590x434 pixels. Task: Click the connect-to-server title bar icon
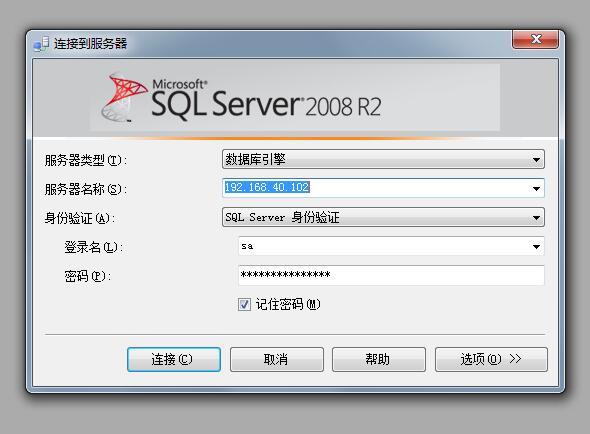[x=41, y=43]
